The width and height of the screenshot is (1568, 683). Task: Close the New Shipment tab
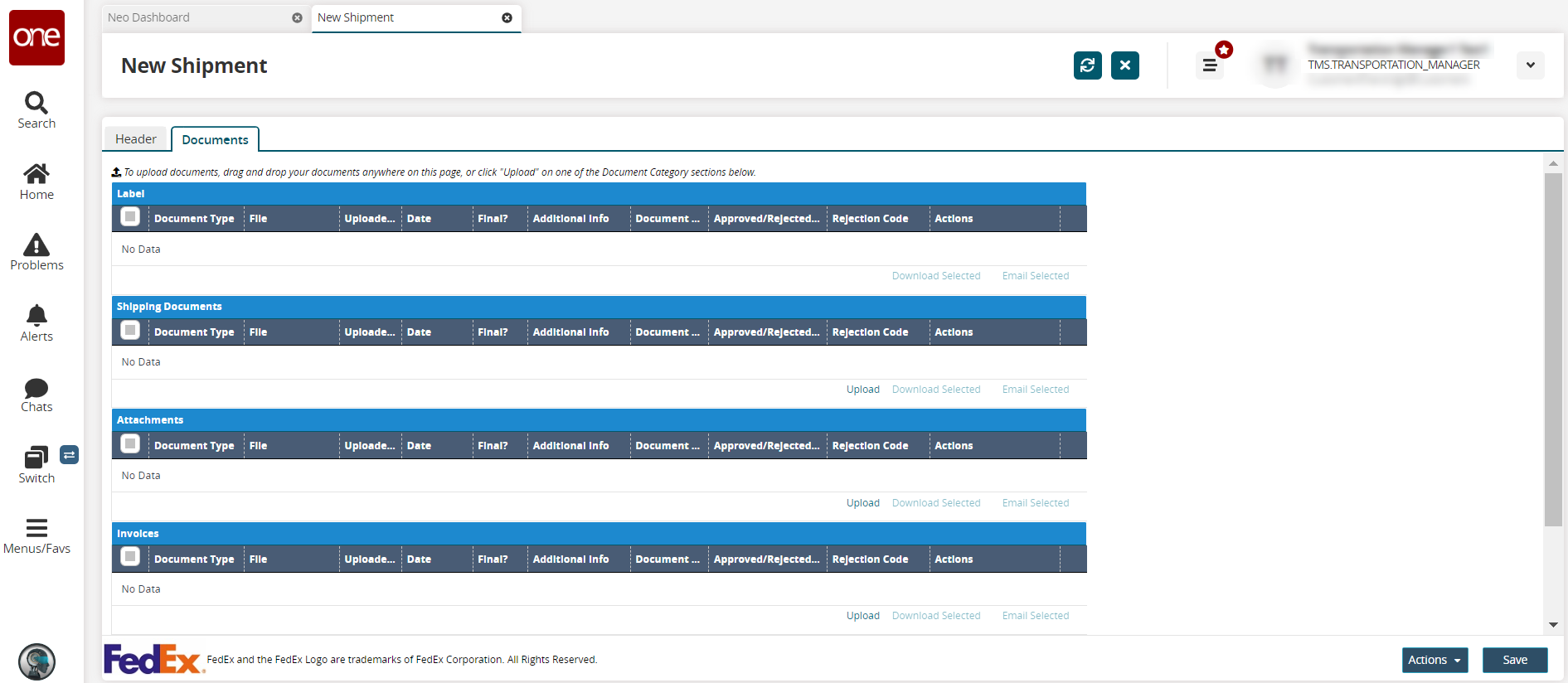coord(507,17)
